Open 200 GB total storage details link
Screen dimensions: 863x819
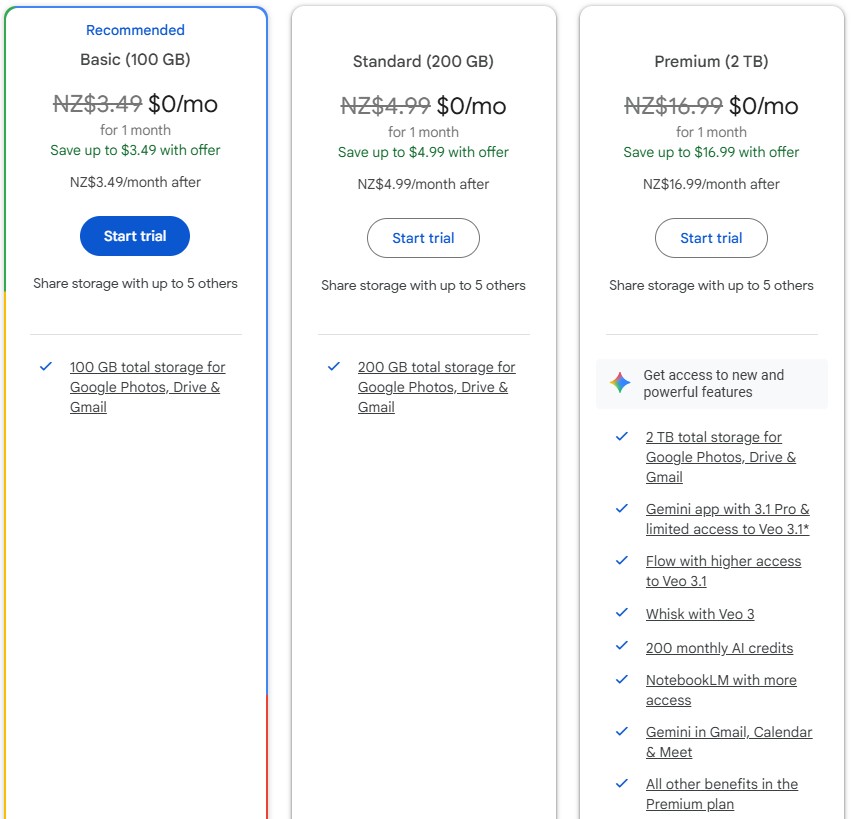click(434, 387)
